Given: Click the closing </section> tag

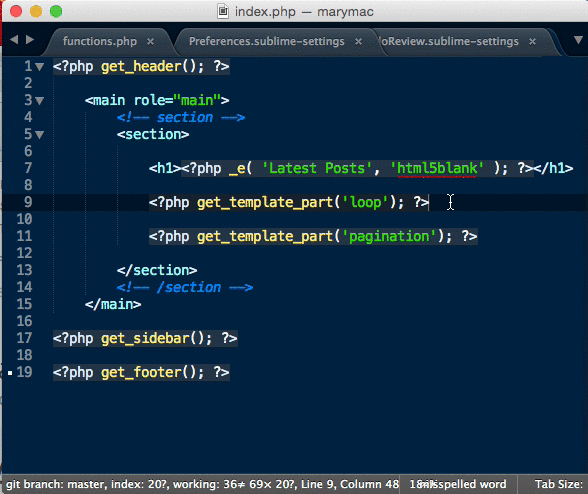Looking at the screenshot, I should coord(157,270).
